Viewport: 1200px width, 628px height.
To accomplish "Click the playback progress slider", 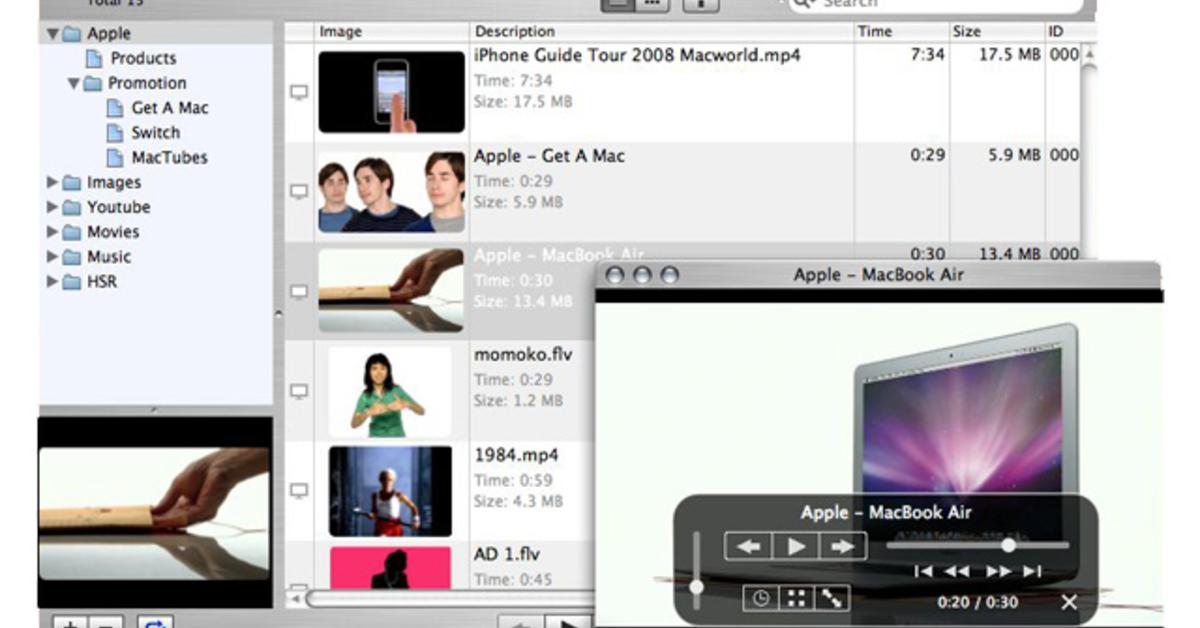I will point(978,545).
